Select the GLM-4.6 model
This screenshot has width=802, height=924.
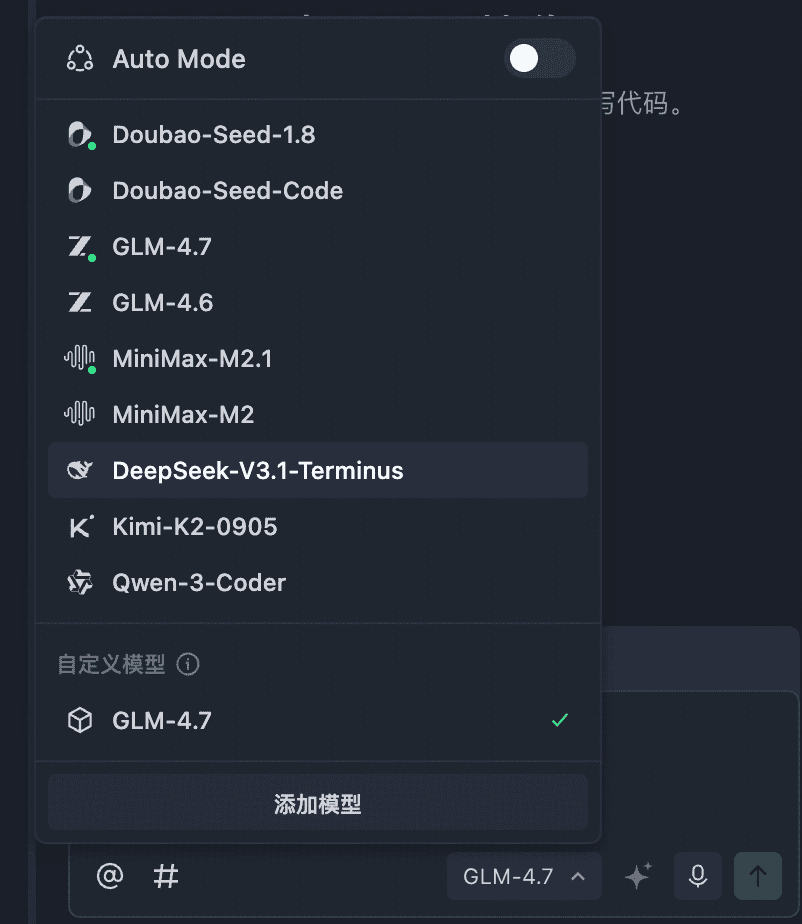tap(162, 302)
